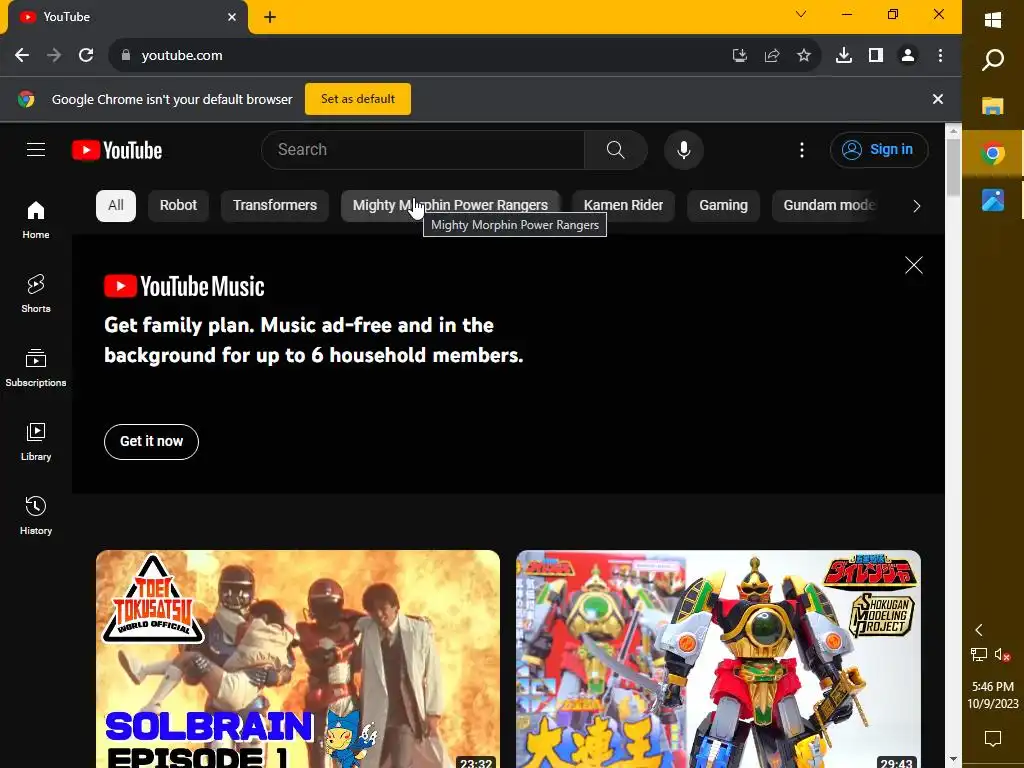
Task: Open Library in sidebar
Action: [x=36, y=442]
